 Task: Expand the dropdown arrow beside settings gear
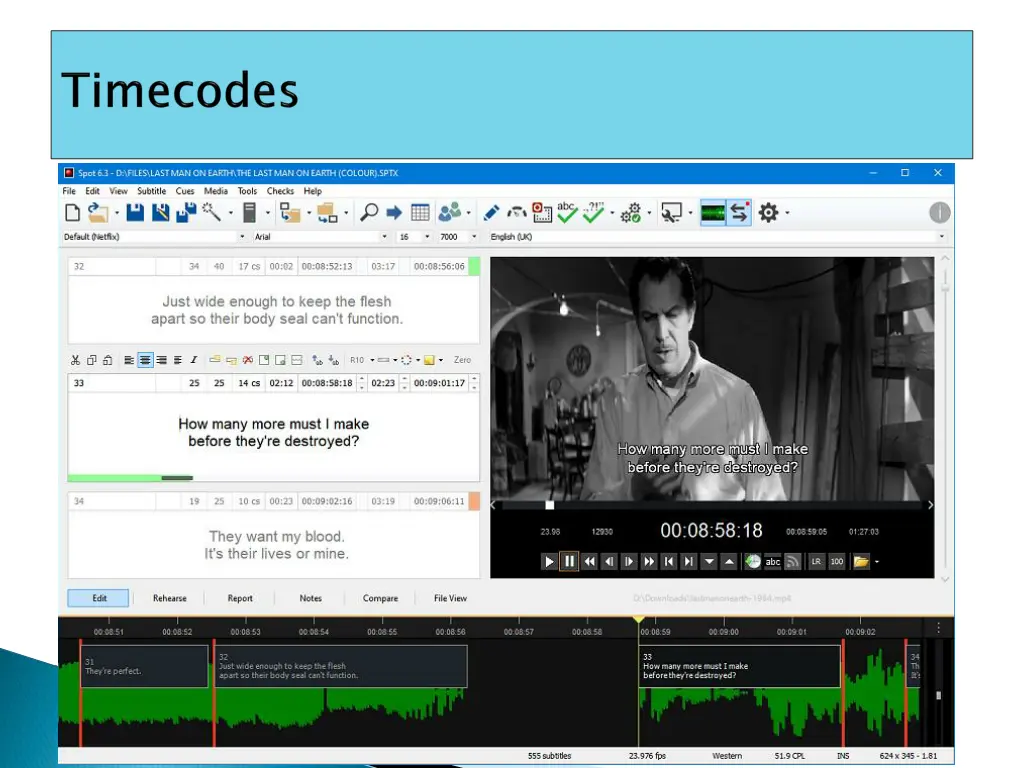(x=788, y=213)
